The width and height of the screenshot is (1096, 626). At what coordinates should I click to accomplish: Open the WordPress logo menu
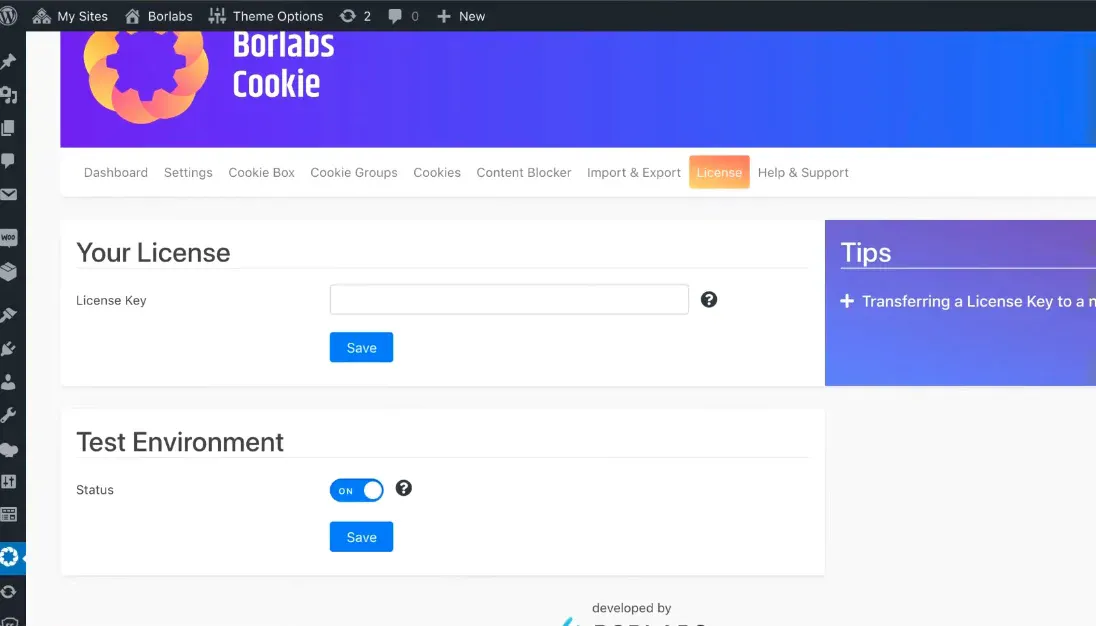[x=9, y=16]
